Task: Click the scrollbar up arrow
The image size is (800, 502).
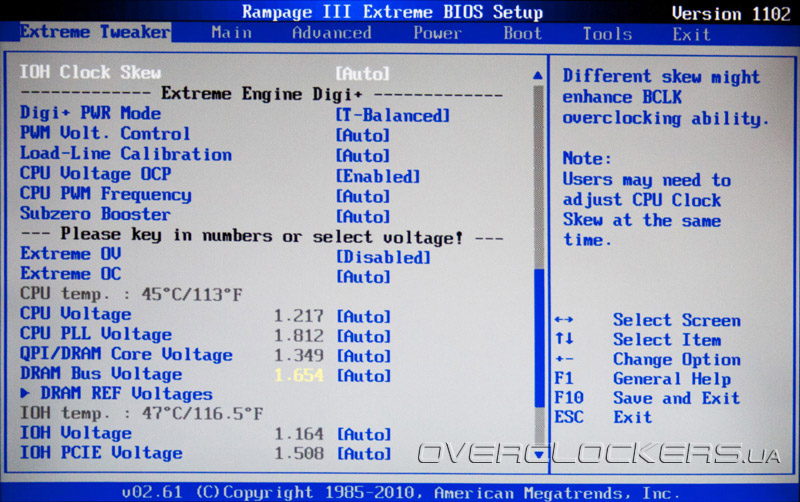Action: point(538,76)
